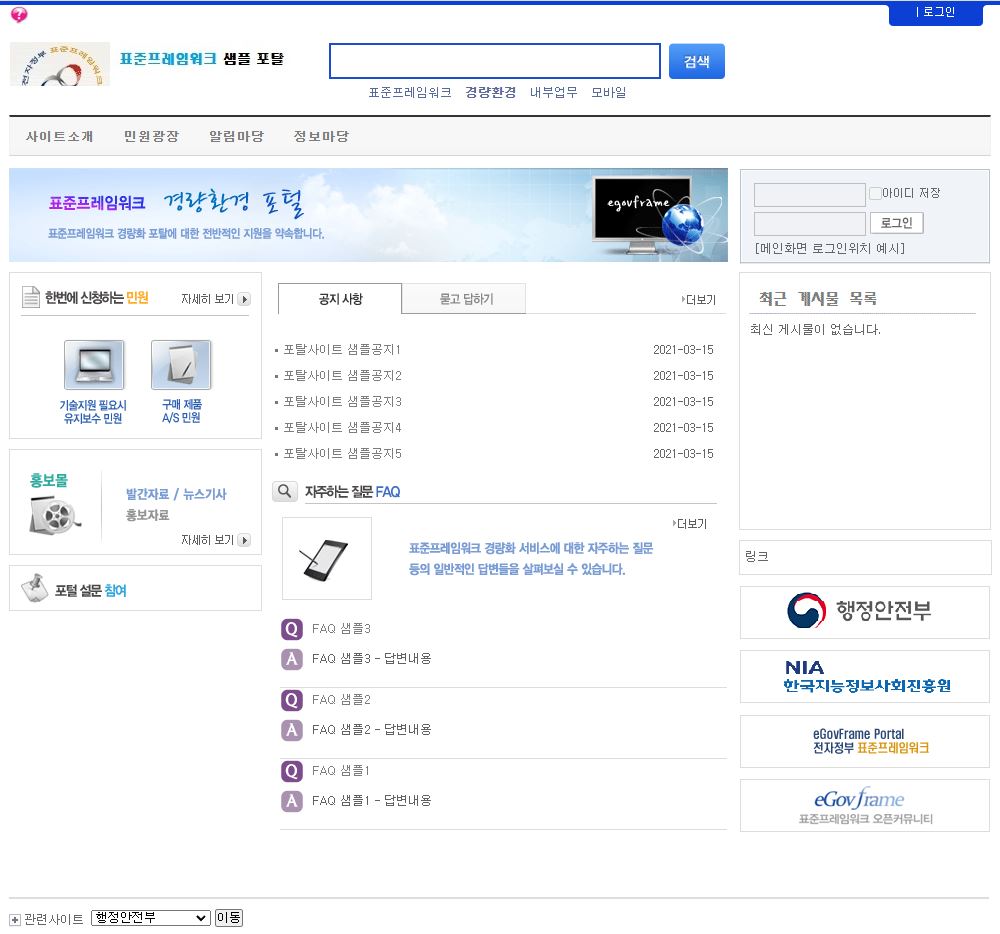Expand 자세히 보기 arrow for 민원 section
The height and width of the screenshot is (934, 1000).
point(244,299)
